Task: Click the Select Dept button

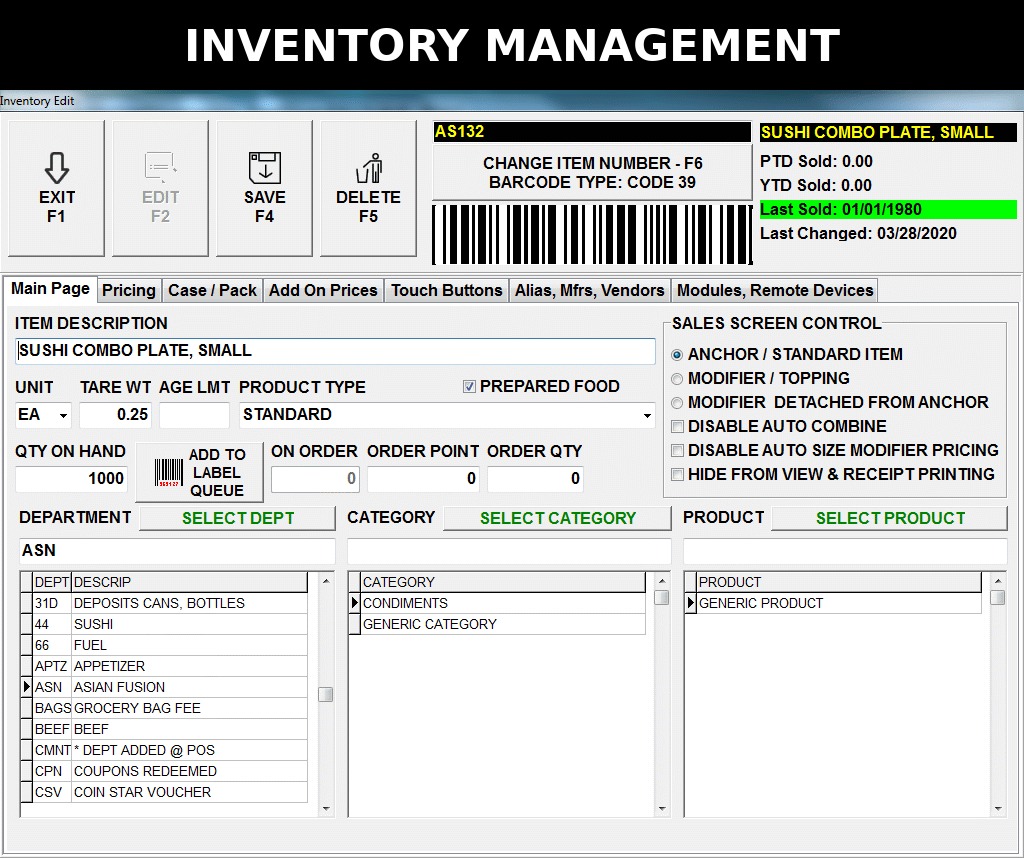Action: [x=238, y=518]
